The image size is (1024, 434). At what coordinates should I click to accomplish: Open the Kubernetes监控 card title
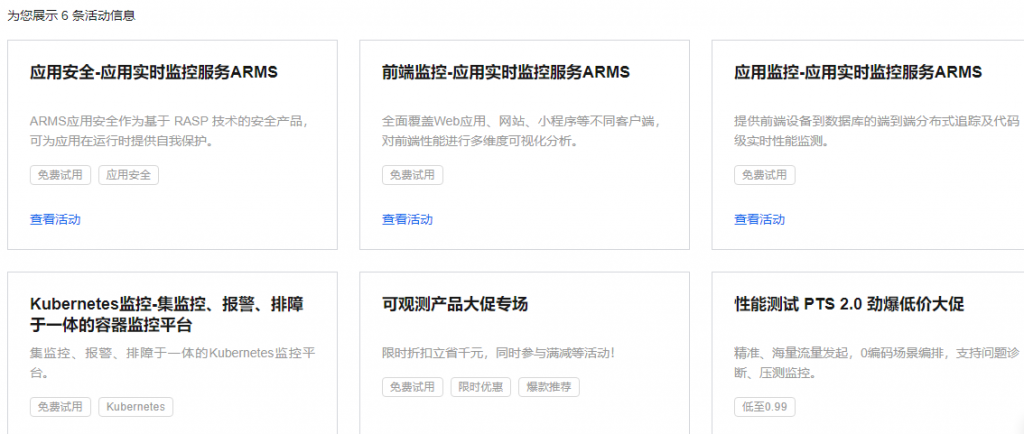(167, 315)
